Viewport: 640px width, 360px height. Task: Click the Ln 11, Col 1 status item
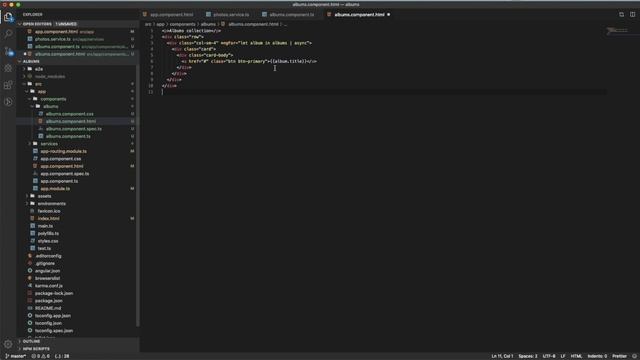coord(502,356)
